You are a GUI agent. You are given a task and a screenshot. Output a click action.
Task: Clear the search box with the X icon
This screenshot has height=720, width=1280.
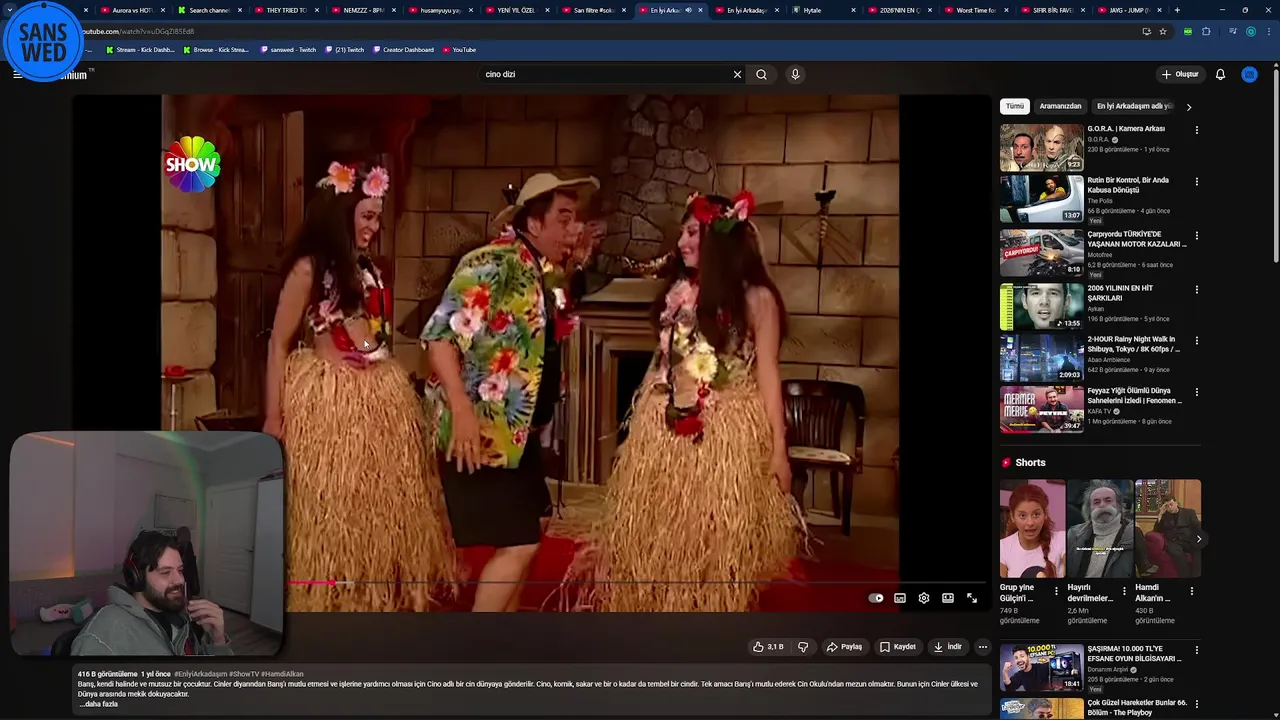(x=737, y=74)
